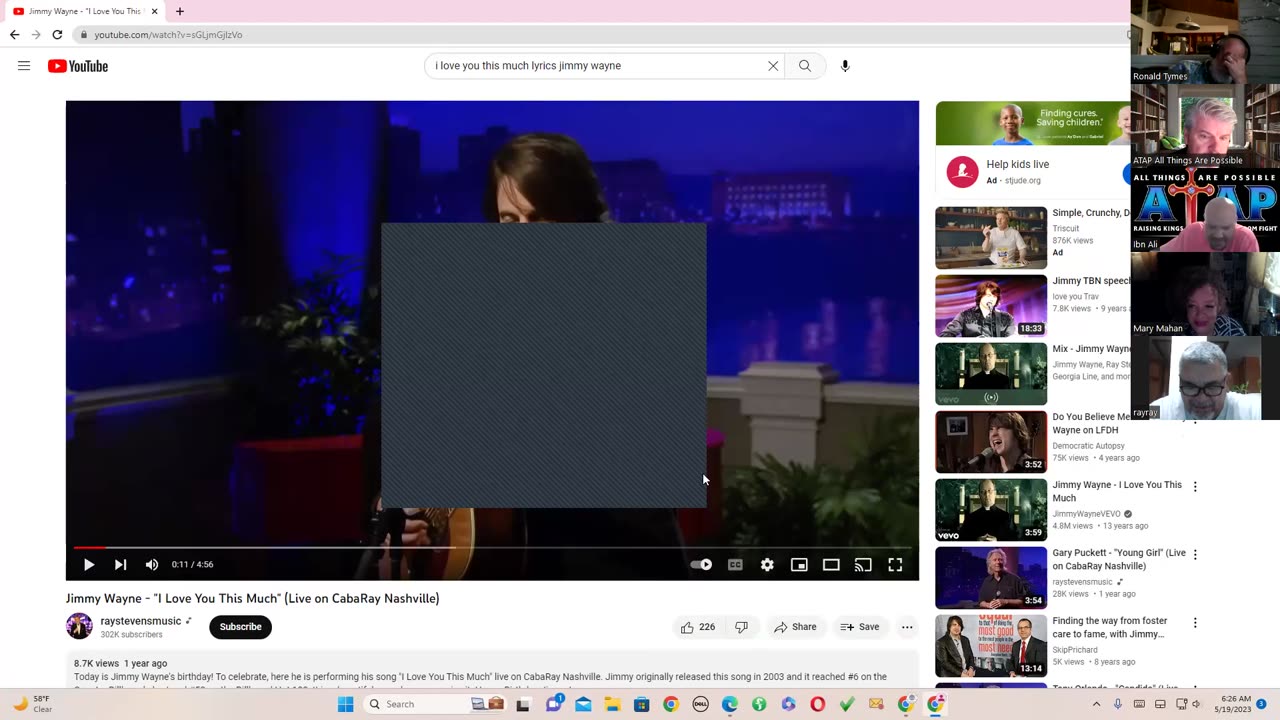Image resolution: width=1280 pixels, height=720 pixels.
Task: Reload the browser page
Action: pyautogui.click(x=57, y=35)
